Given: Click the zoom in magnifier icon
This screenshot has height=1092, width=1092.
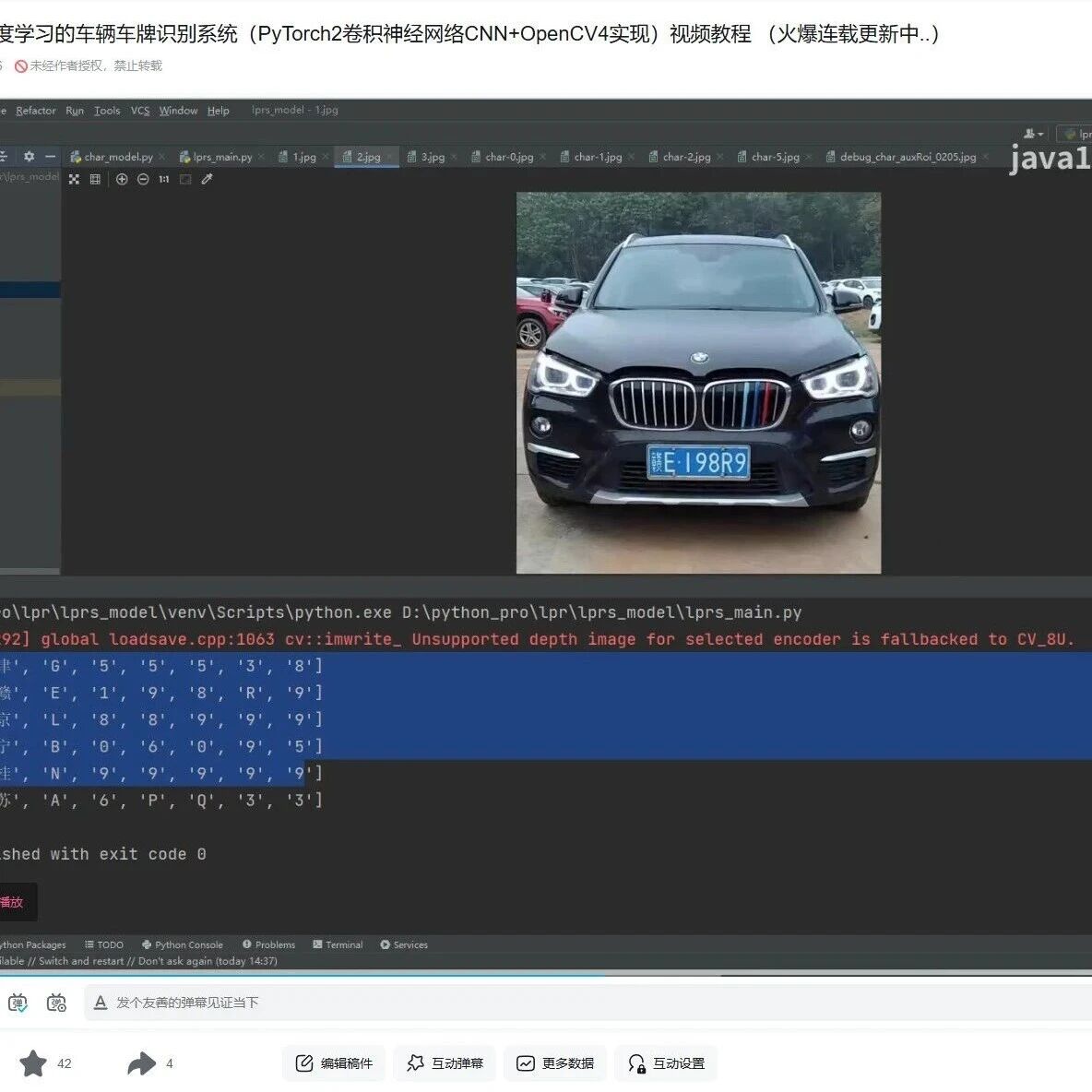Looking at the screenshot, I should click(122, 179).
